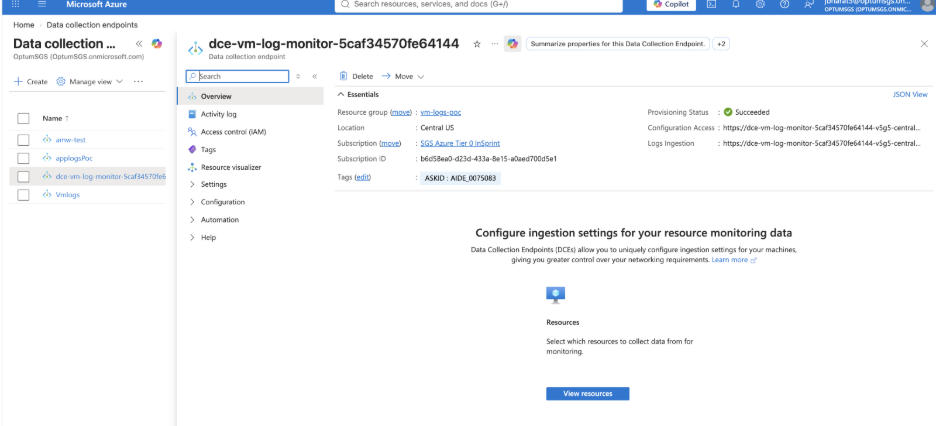Focus the resource menu Search field
This screenshot has width=936, height=426.
coord(238,76)
